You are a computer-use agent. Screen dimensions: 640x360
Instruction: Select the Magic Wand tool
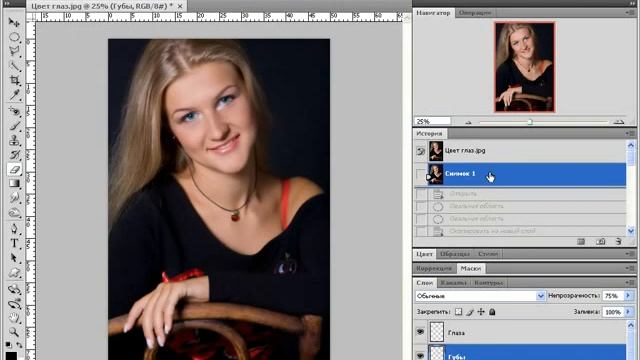point(14,66)
